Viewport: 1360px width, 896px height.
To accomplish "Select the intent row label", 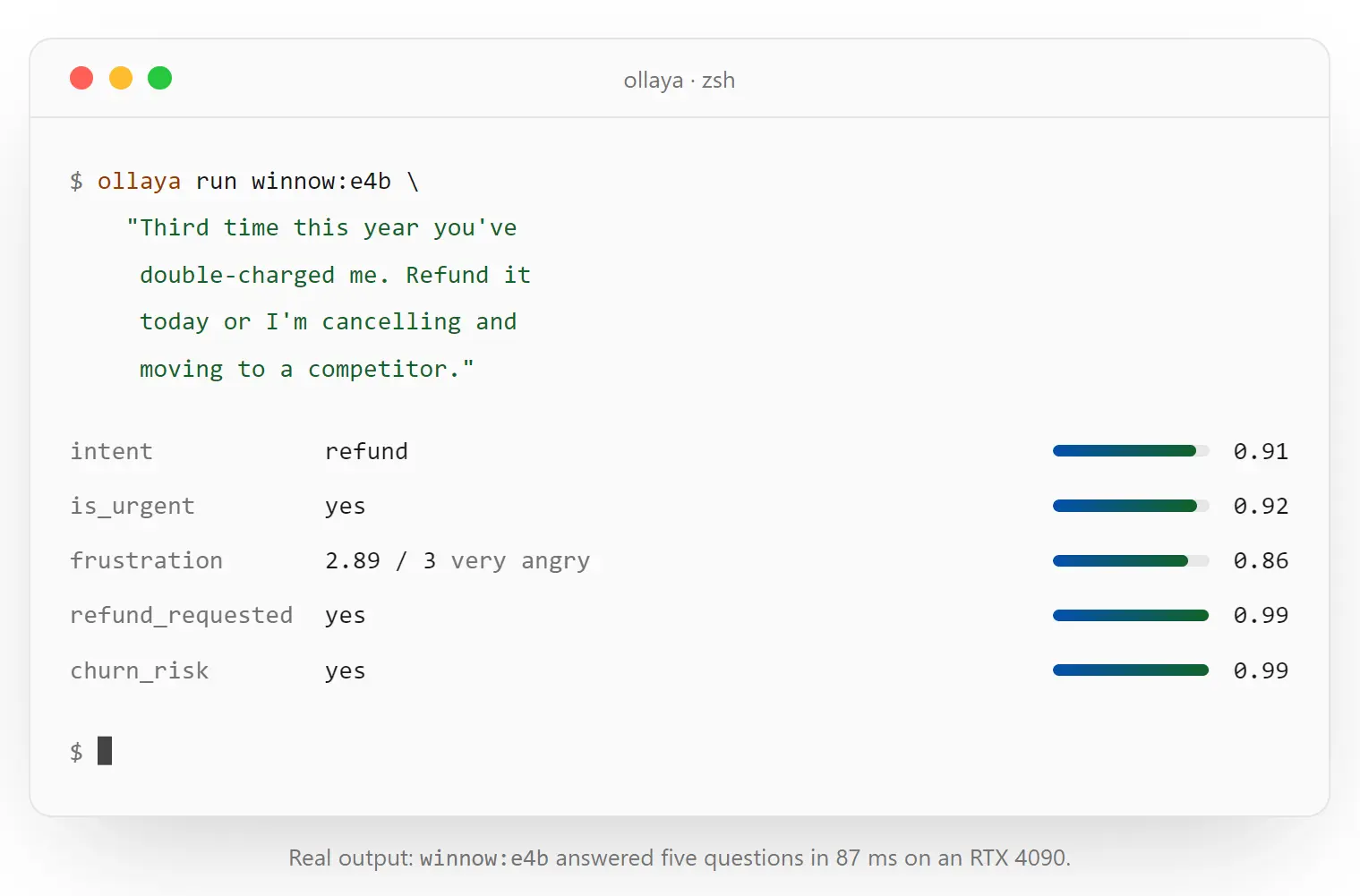I will [x=112, y=451].
